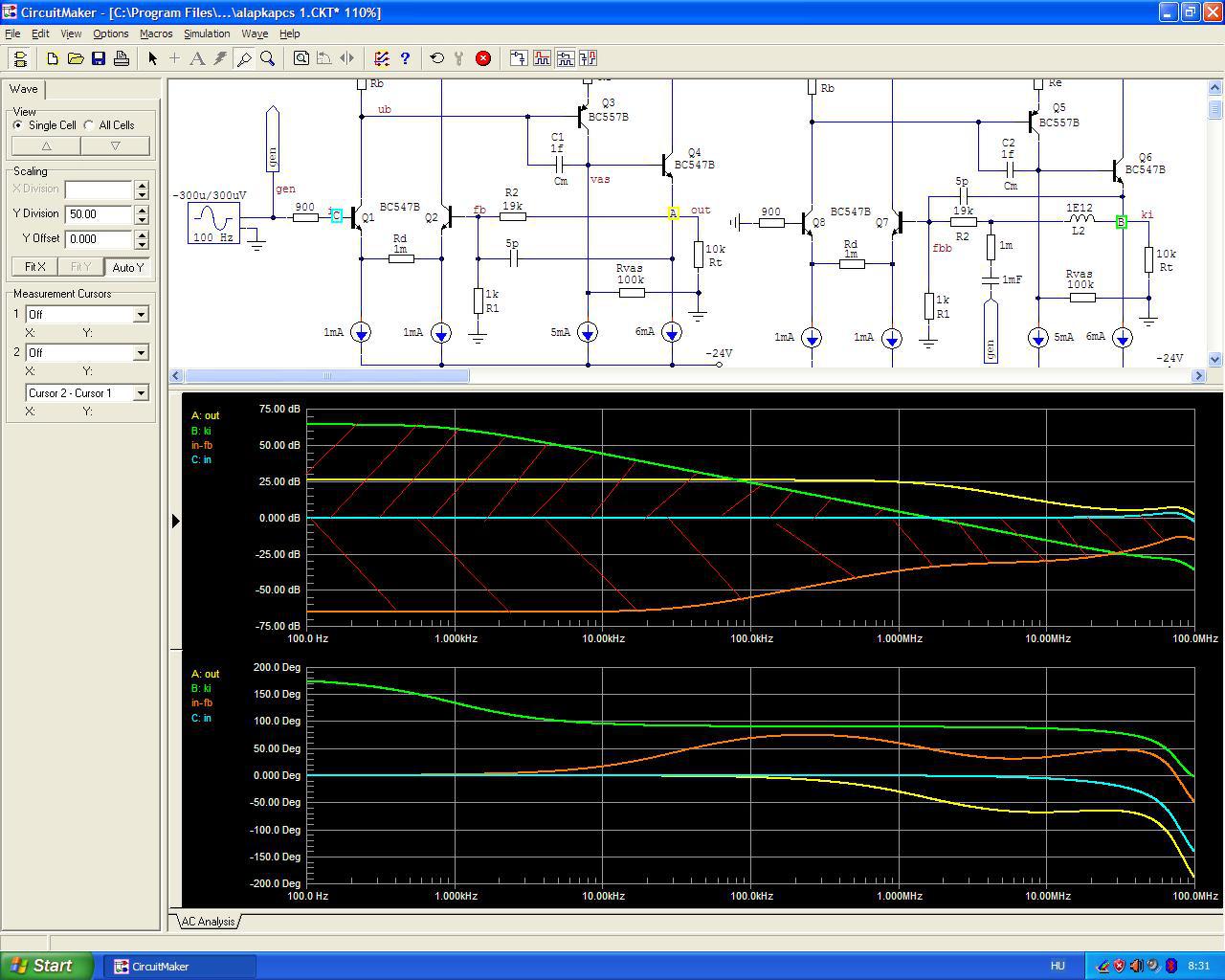Viewport: 1225px width, 980px height.
Task: Select the Text (A) tool
Action: click(x=197, y=58)
